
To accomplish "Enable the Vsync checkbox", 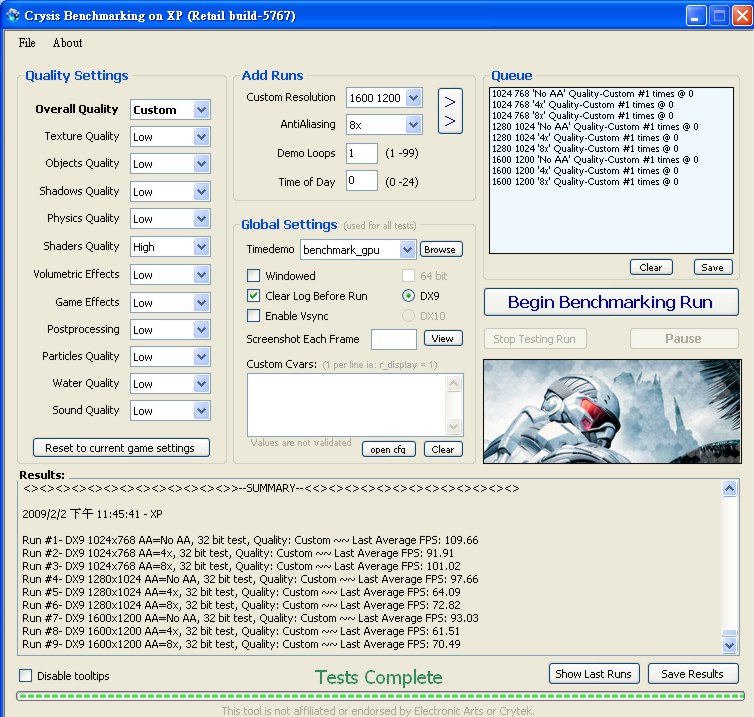I will (253, 316).
